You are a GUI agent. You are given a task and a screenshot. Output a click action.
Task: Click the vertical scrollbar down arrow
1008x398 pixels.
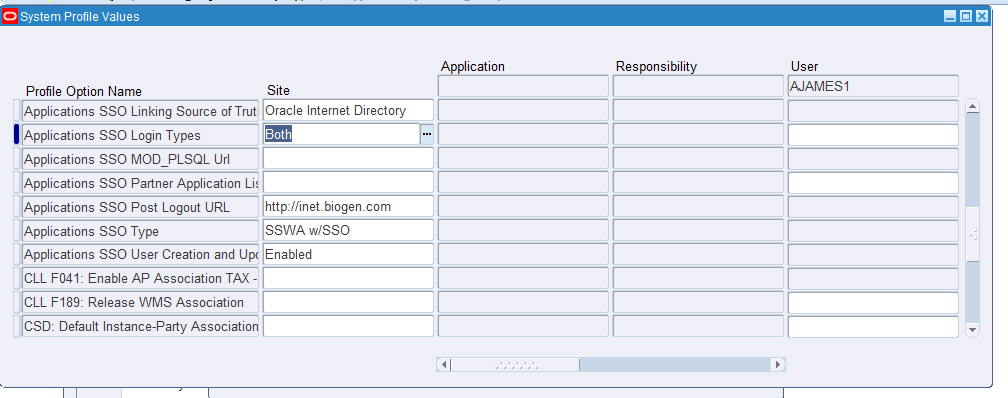click(x=973, y=330)
